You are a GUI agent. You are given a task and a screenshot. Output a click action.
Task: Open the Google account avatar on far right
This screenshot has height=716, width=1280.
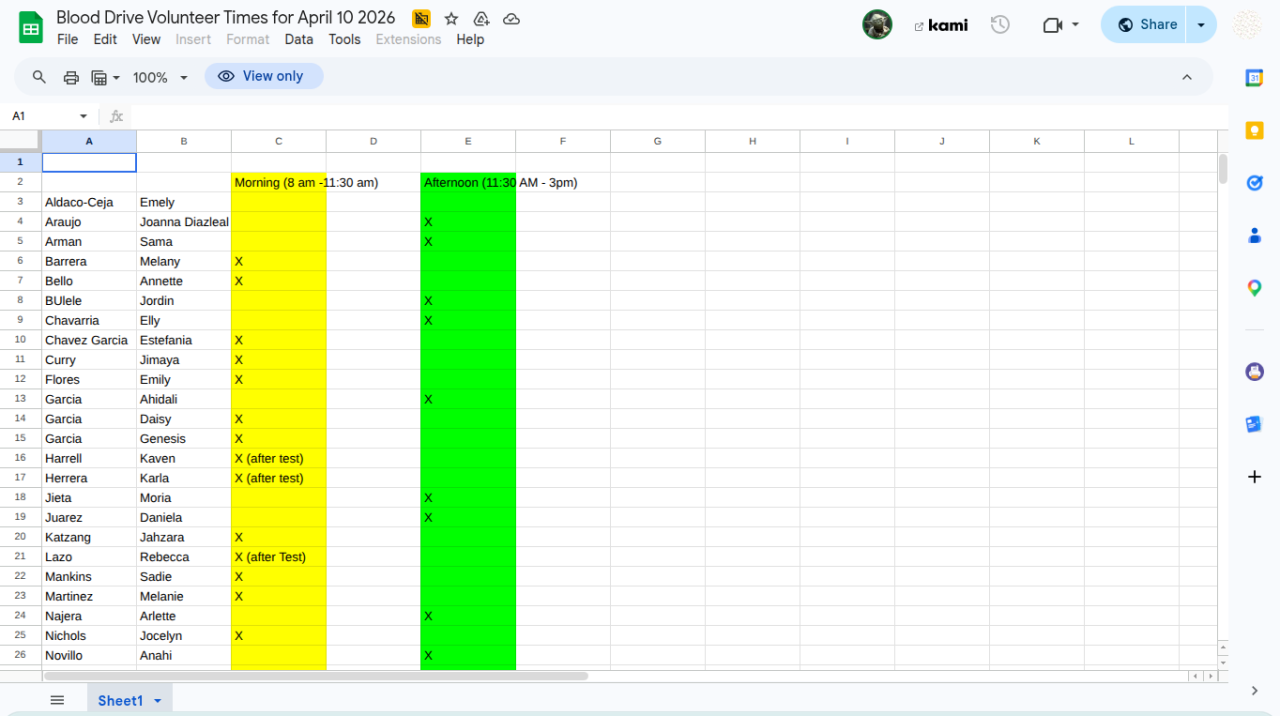pos(1247,25)
